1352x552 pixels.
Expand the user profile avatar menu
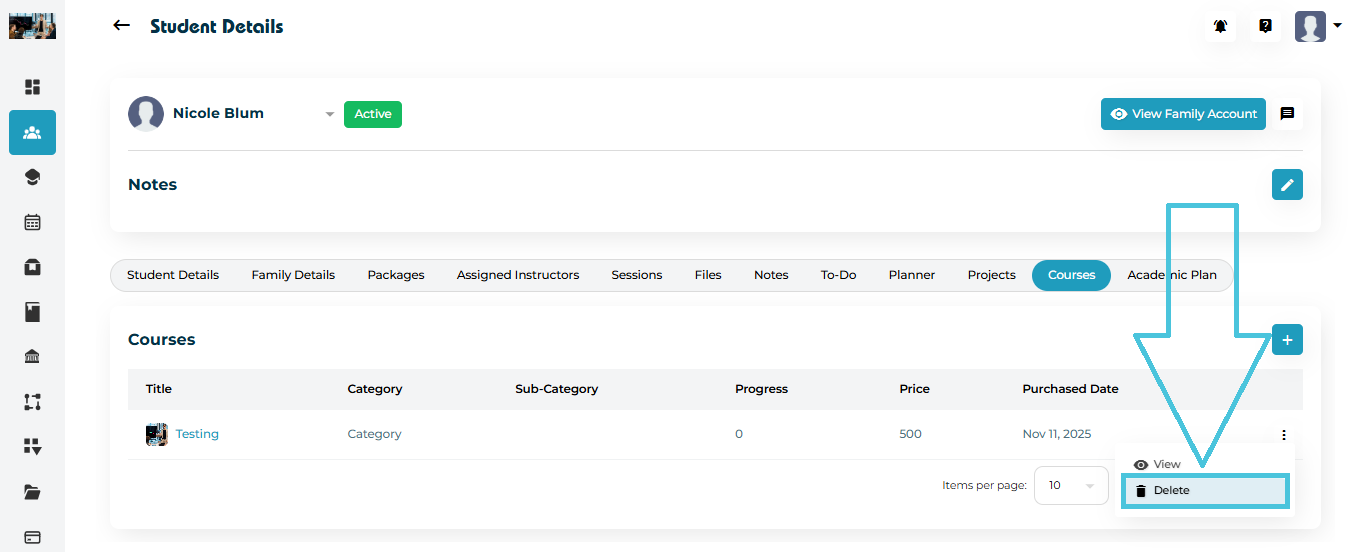point(1317,27)
